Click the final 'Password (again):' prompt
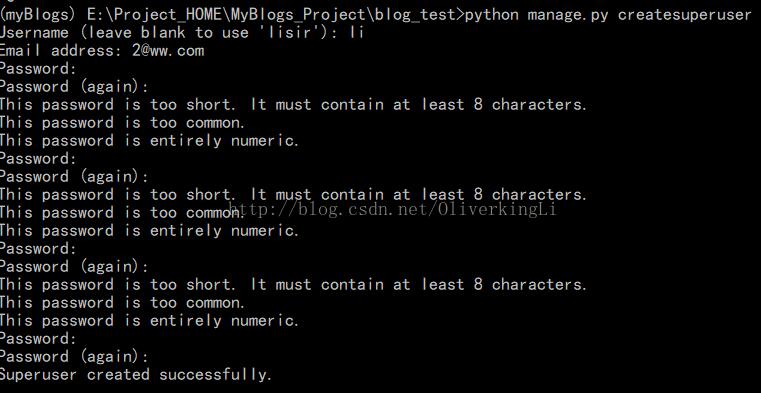Viewport: 761px width, 393px height. (74, 357)
